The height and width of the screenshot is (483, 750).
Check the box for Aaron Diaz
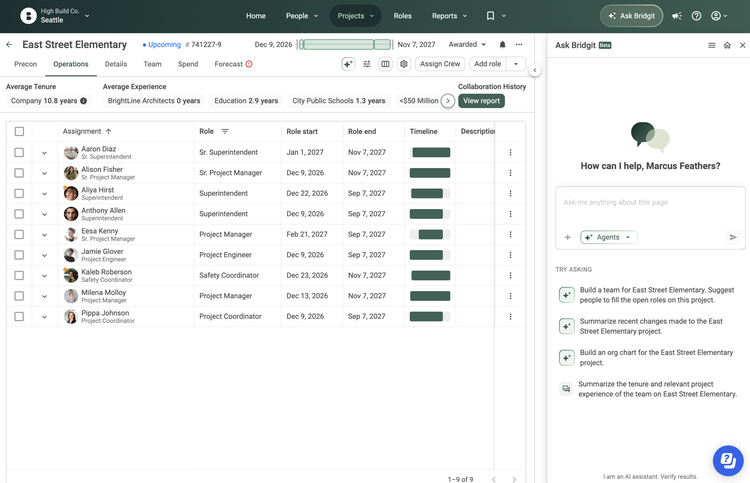click(19, 152)
